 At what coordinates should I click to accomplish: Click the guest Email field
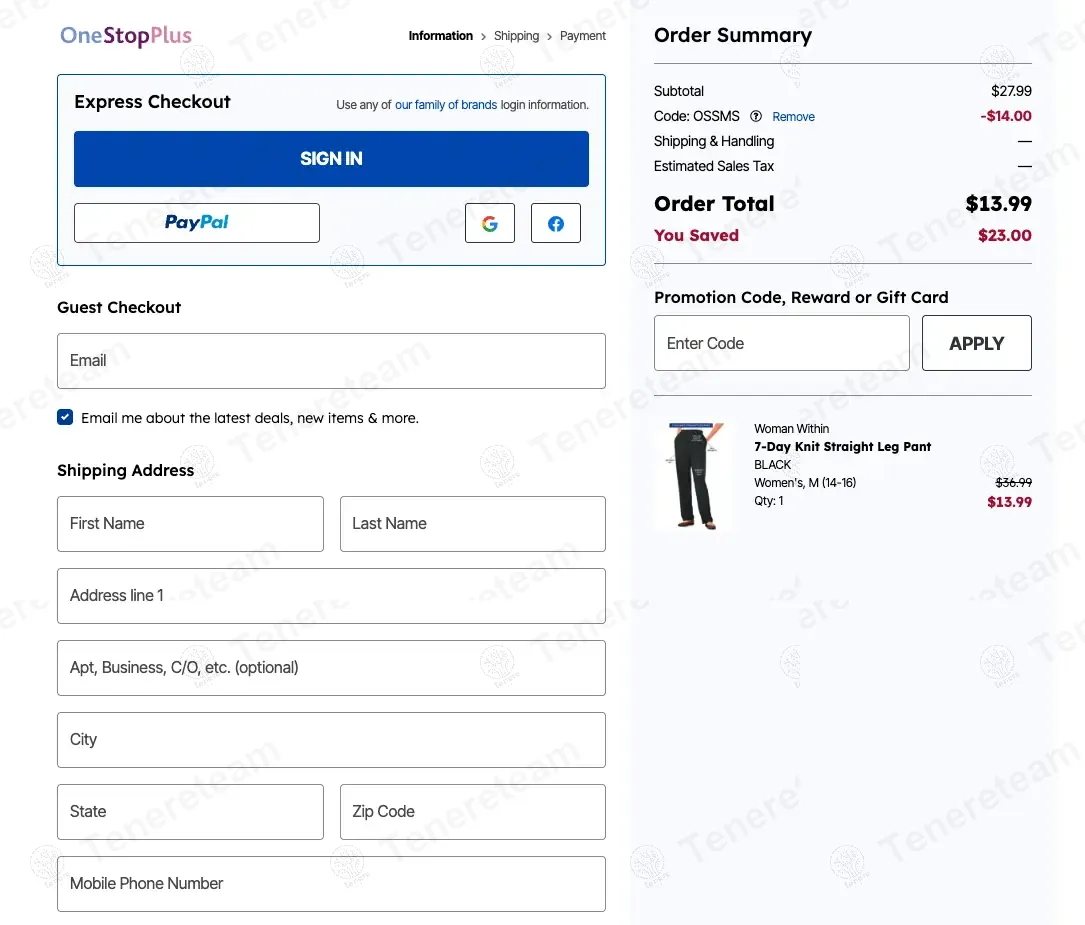pyautogui.click(x=331, y=361)
